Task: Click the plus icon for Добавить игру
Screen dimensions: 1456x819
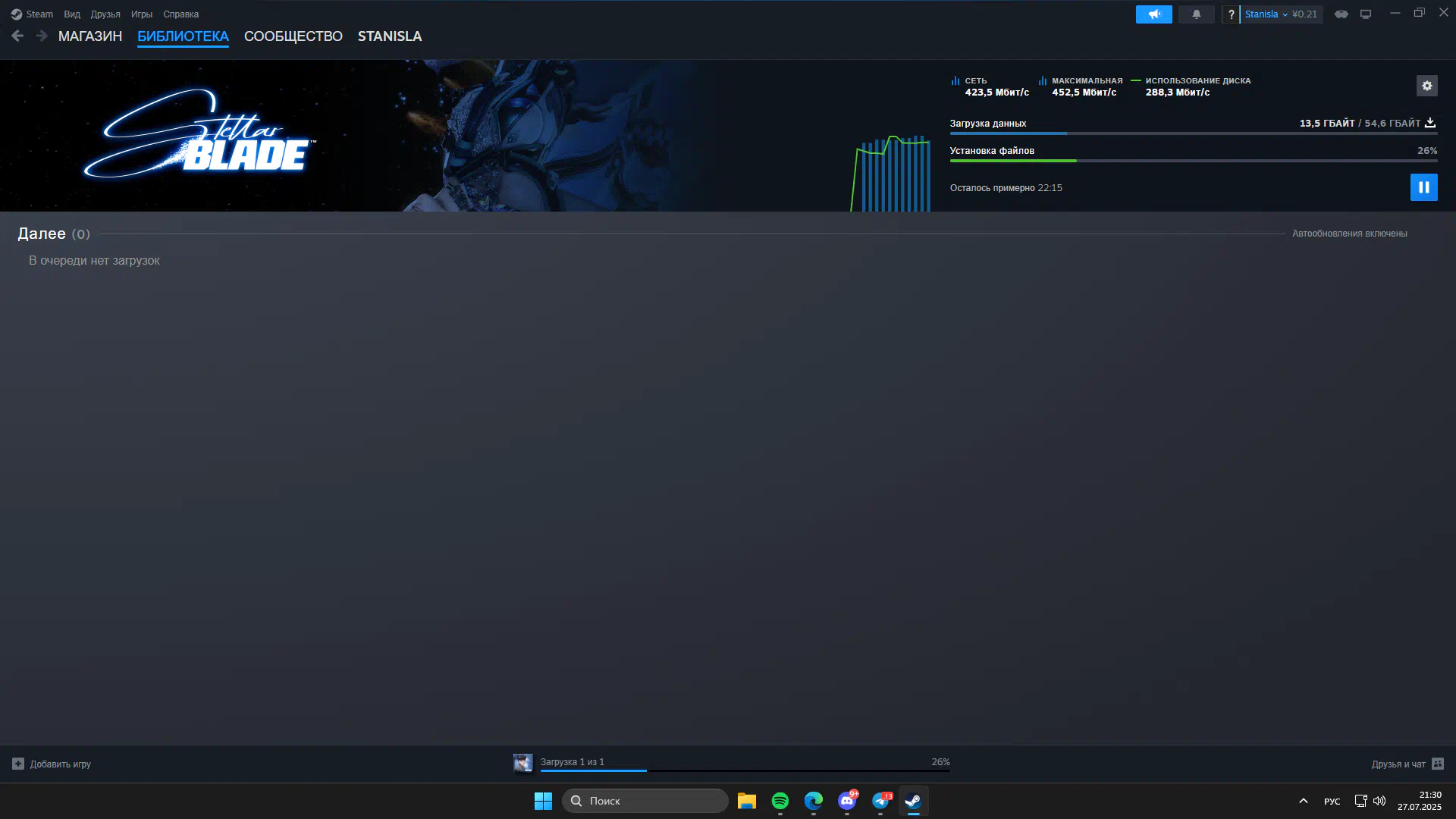Action: (18, 764)
